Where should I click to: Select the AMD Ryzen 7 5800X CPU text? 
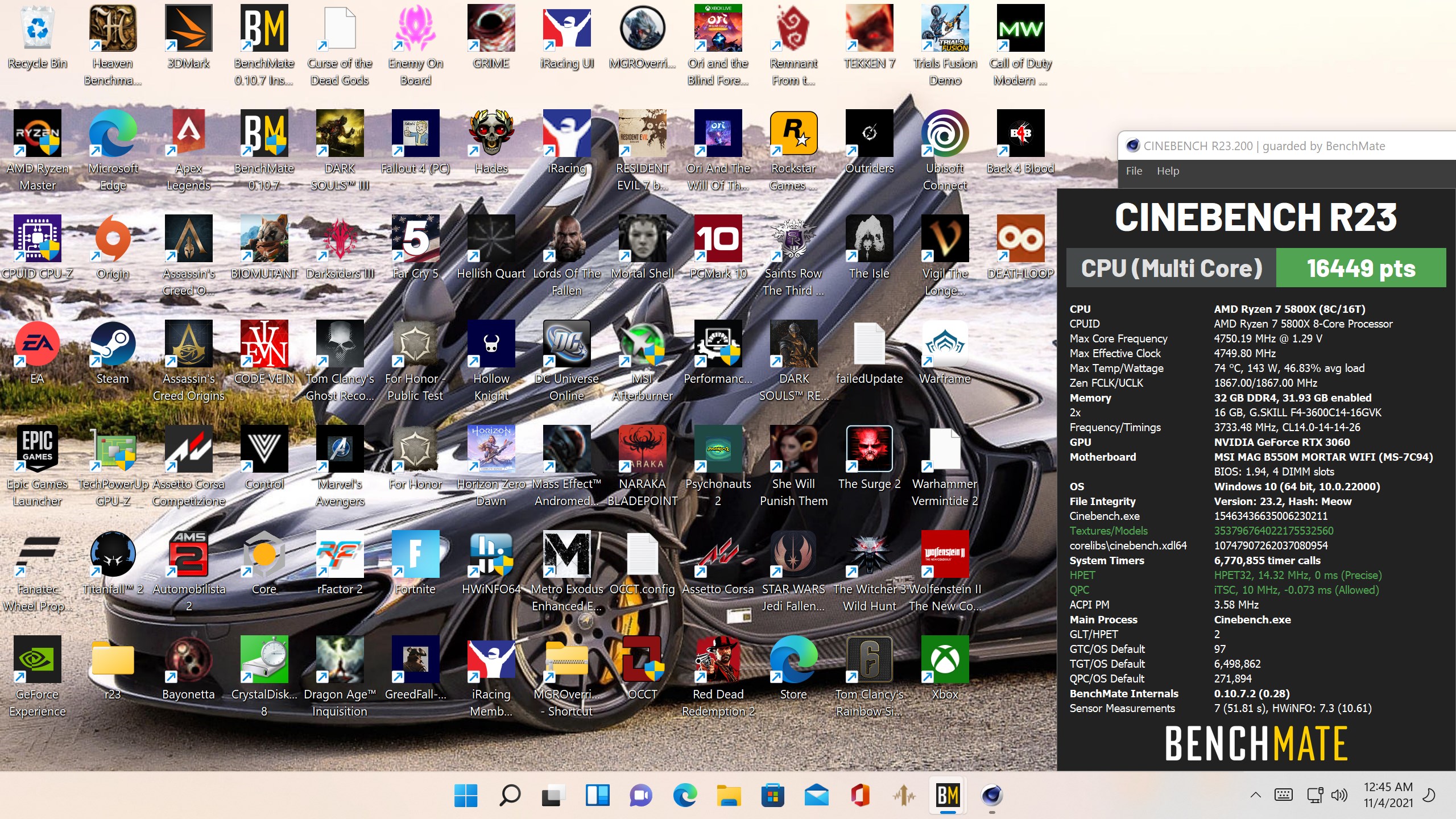(x=1289, y=309)
